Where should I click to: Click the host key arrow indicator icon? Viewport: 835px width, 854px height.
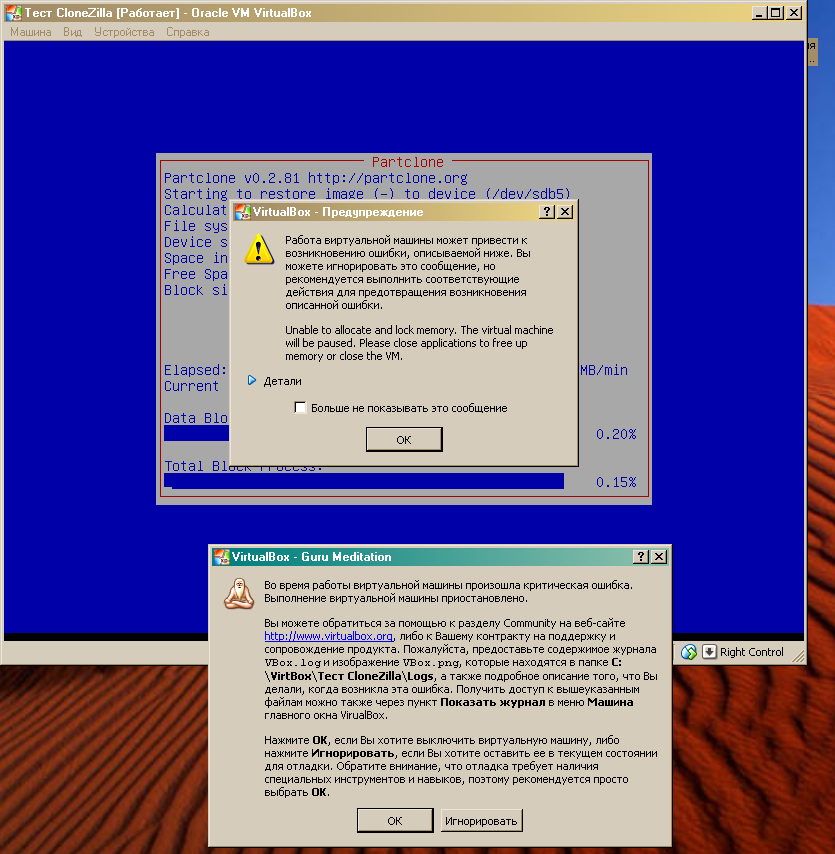click(709, 652)
